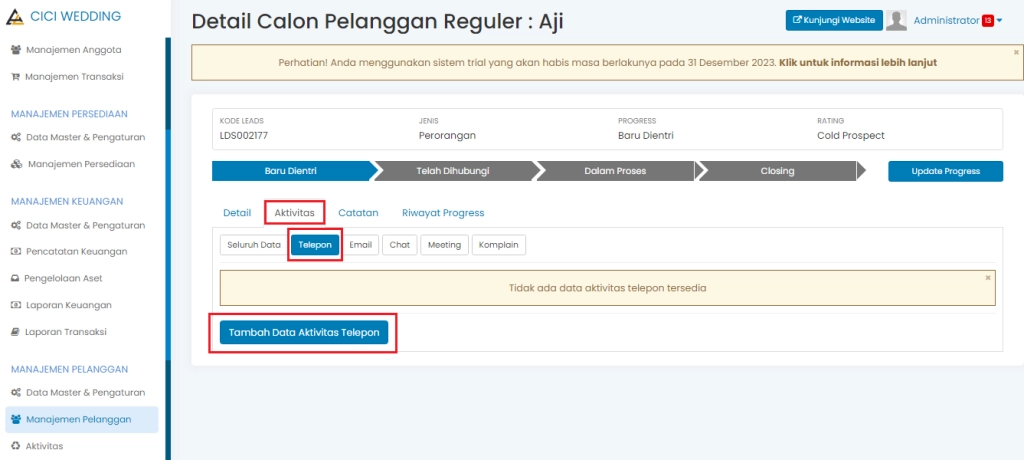The width and height of the screenshot is (1024, 460).
Task: Click the trial information link in the banner
Action: coord(857,63)
